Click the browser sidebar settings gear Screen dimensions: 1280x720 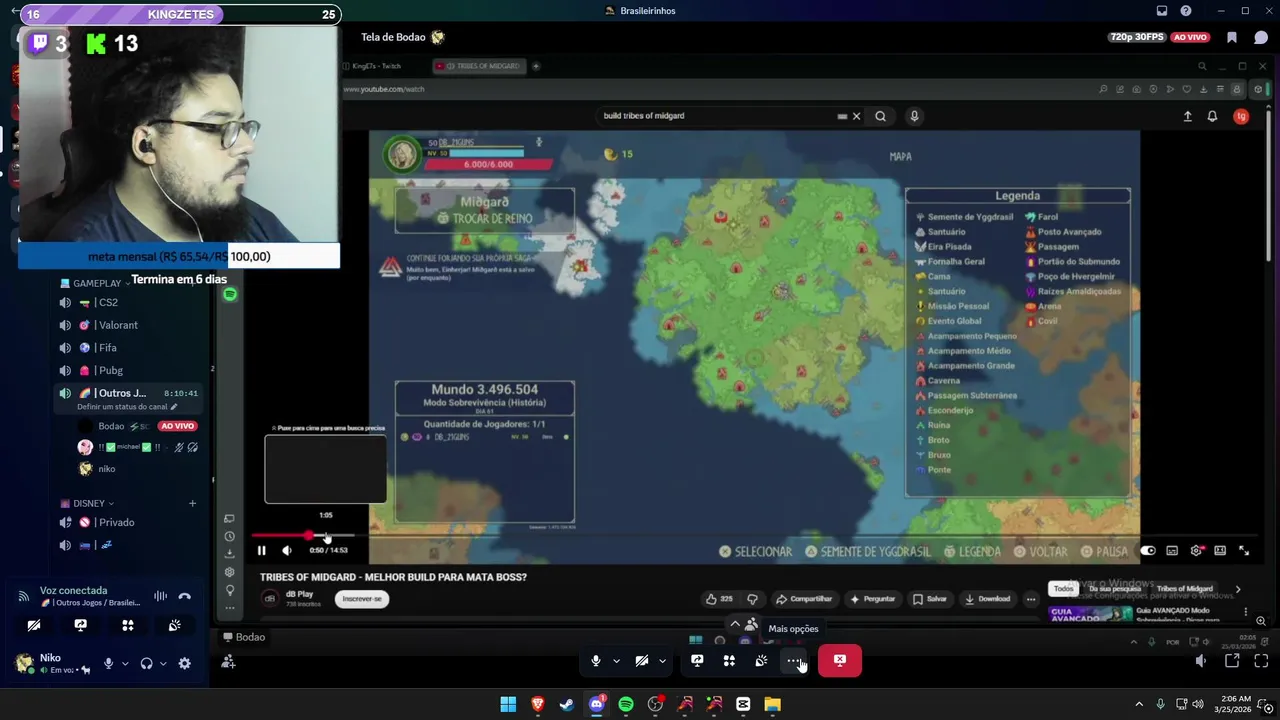click(230, 572)
